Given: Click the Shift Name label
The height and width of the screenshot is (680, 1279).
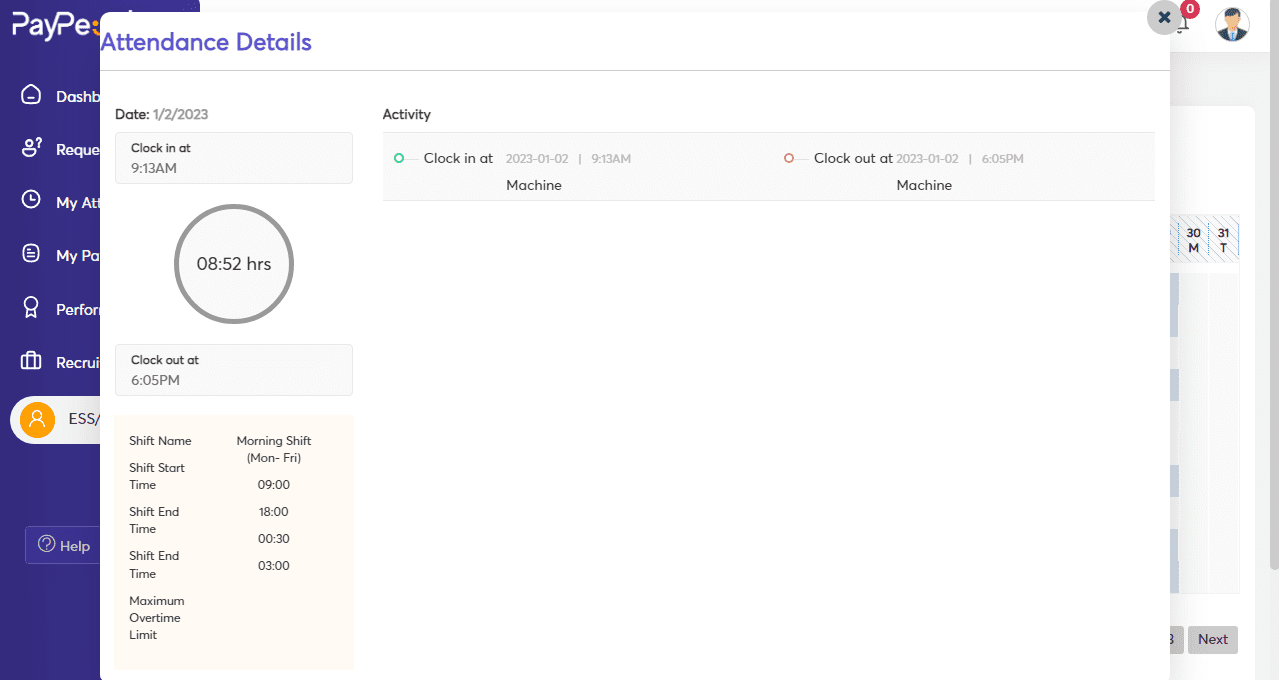Looking at the screenshot, I should (x=160, y=441).
